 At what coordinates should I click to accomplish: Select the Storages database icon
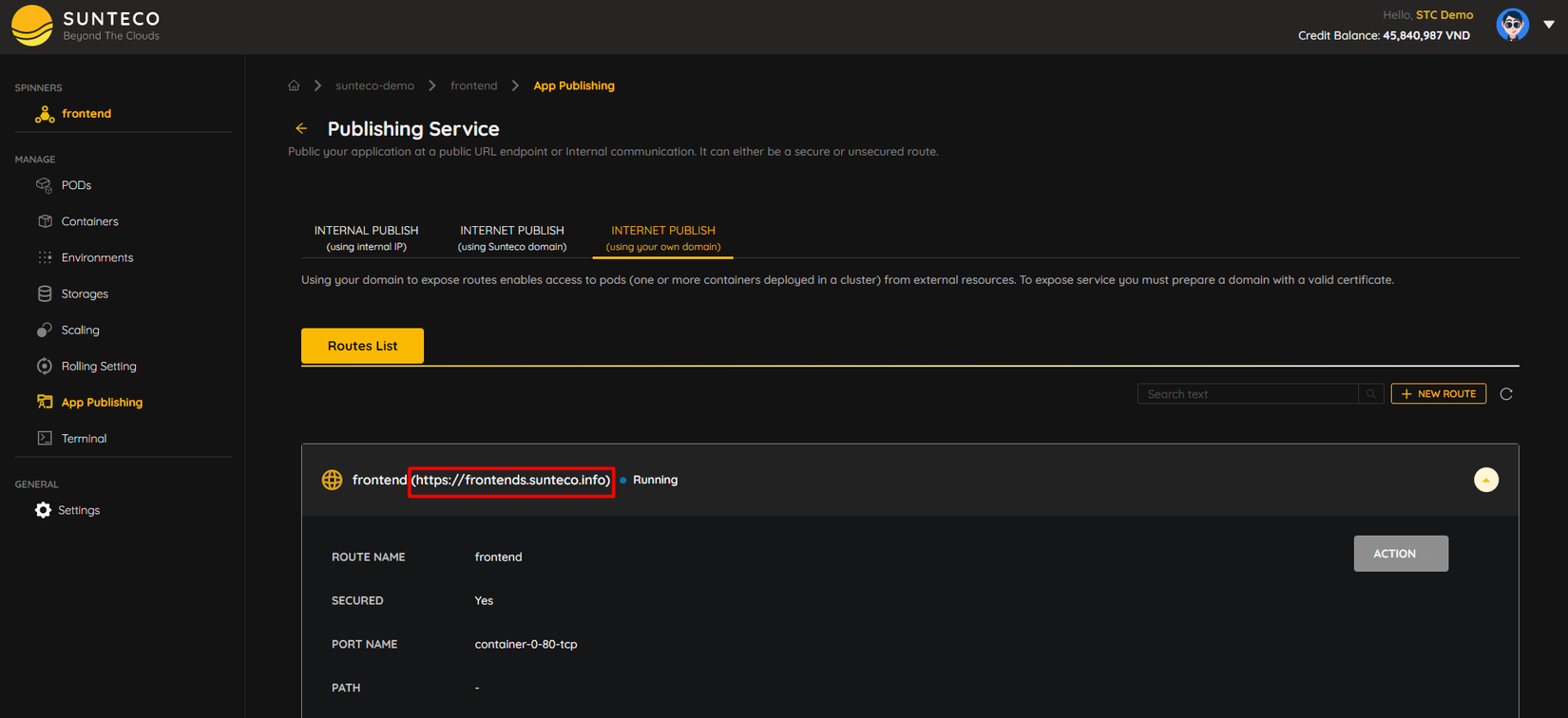pos(45,293)
